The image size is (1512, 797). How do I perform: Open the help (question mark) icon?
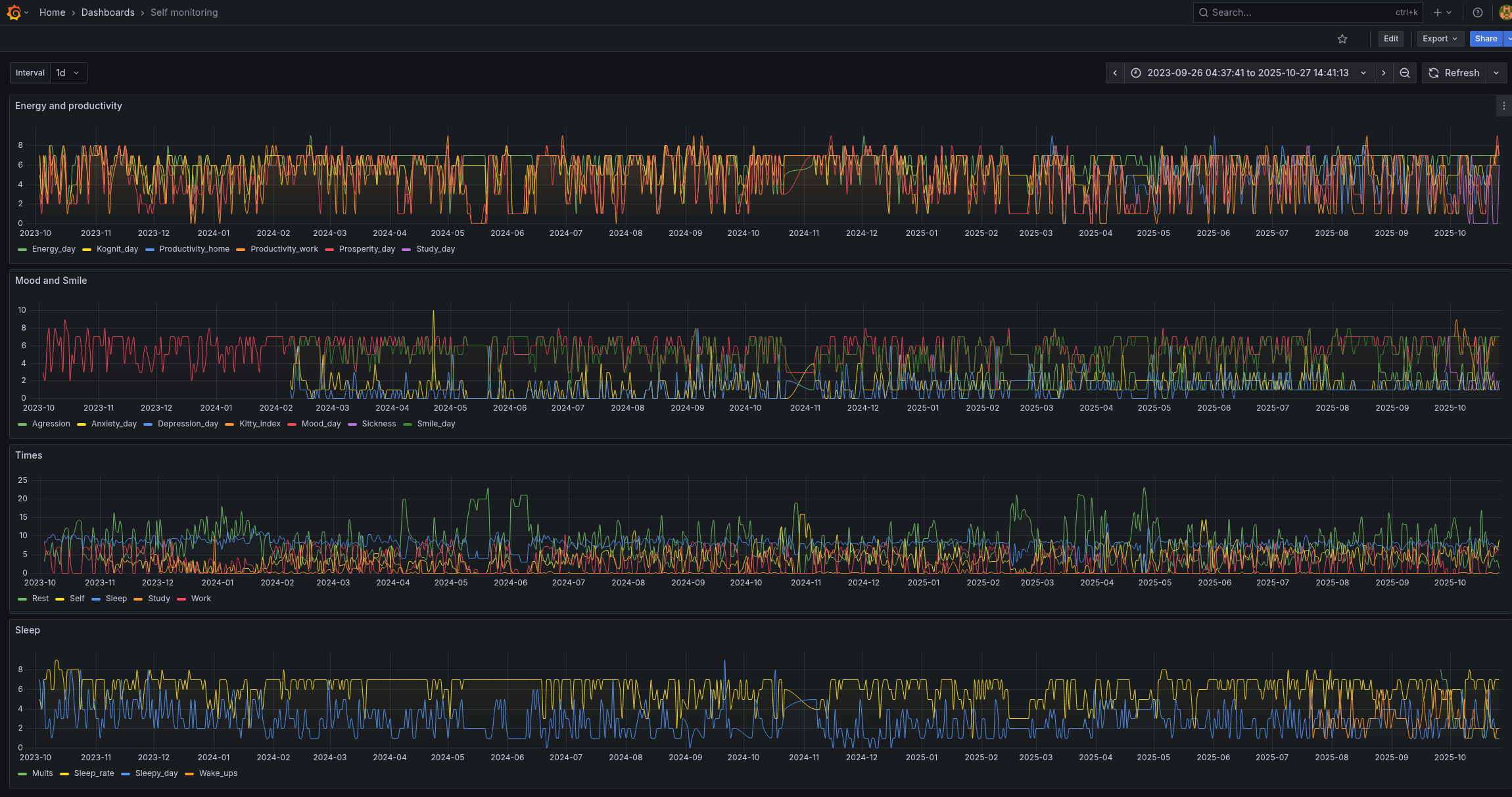coord(1478,12)
